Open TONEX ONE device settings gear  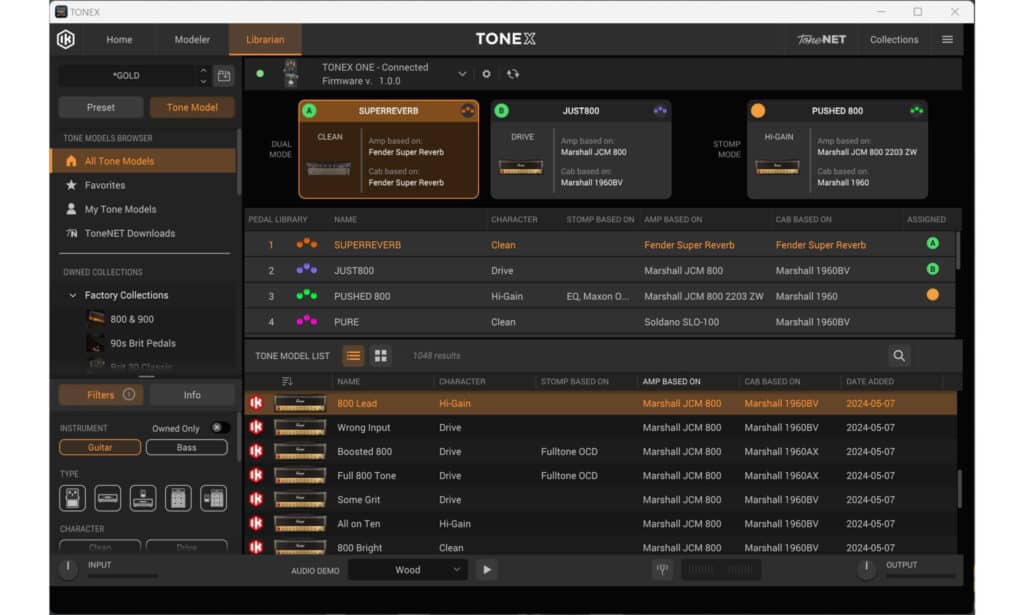point(487,74)
